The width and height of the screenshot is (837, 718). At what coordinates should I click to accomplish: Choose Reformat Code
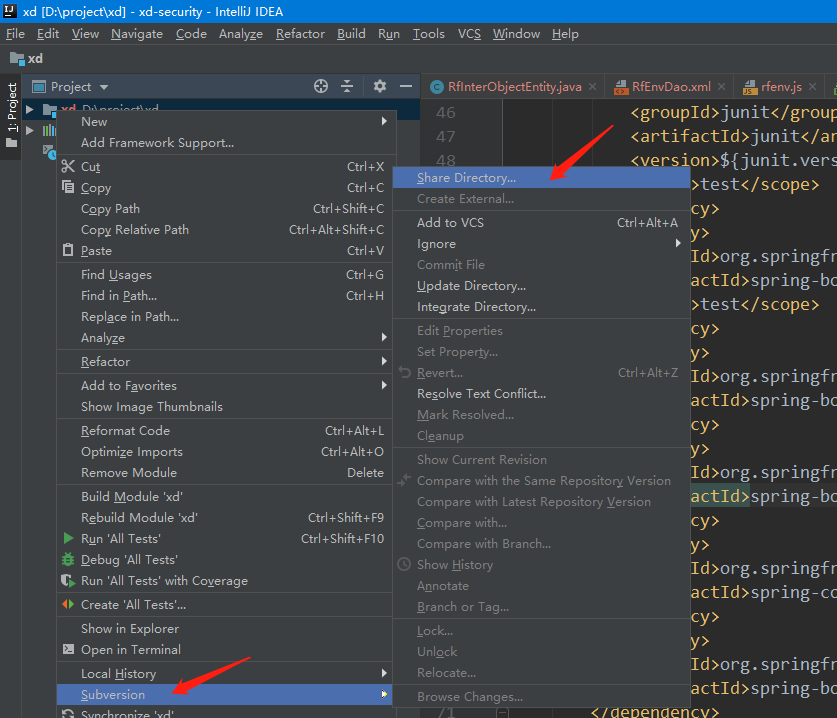point(224,431)
